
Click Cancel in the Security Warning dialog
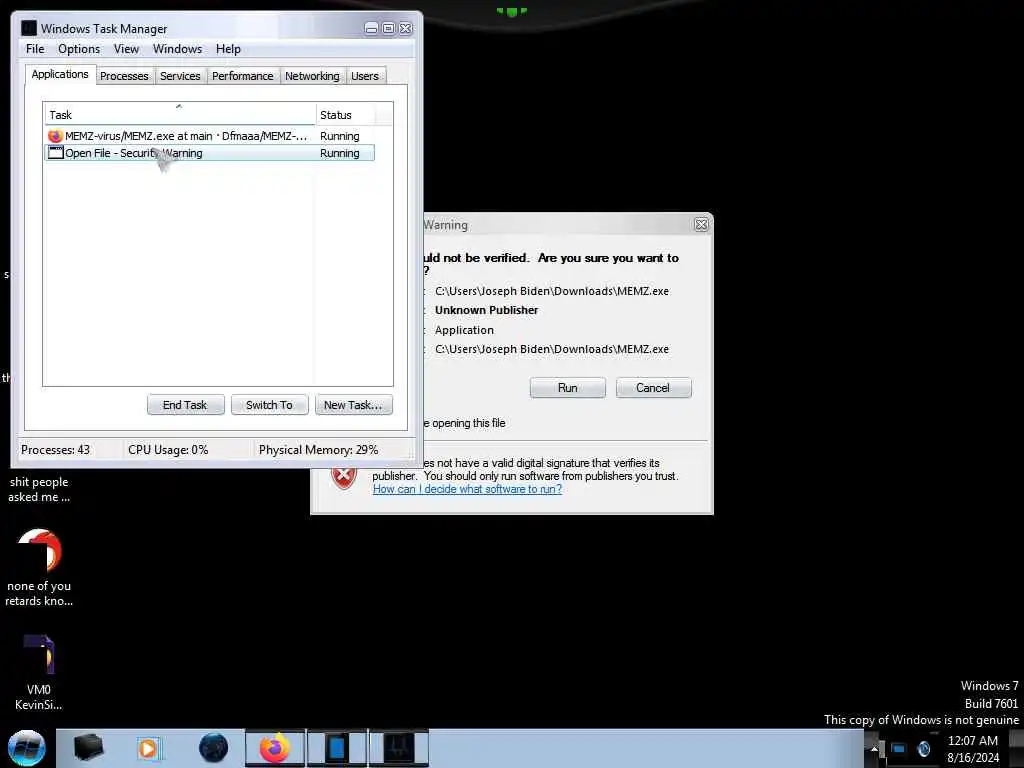tap(653, 388)
